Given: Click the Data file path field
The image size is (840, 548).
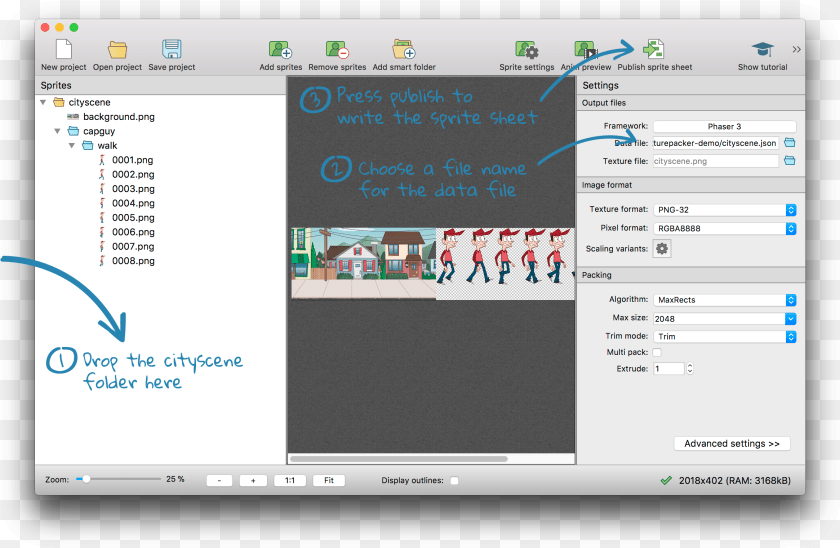Looking at the screenshot, I should (x=716, y=143).
